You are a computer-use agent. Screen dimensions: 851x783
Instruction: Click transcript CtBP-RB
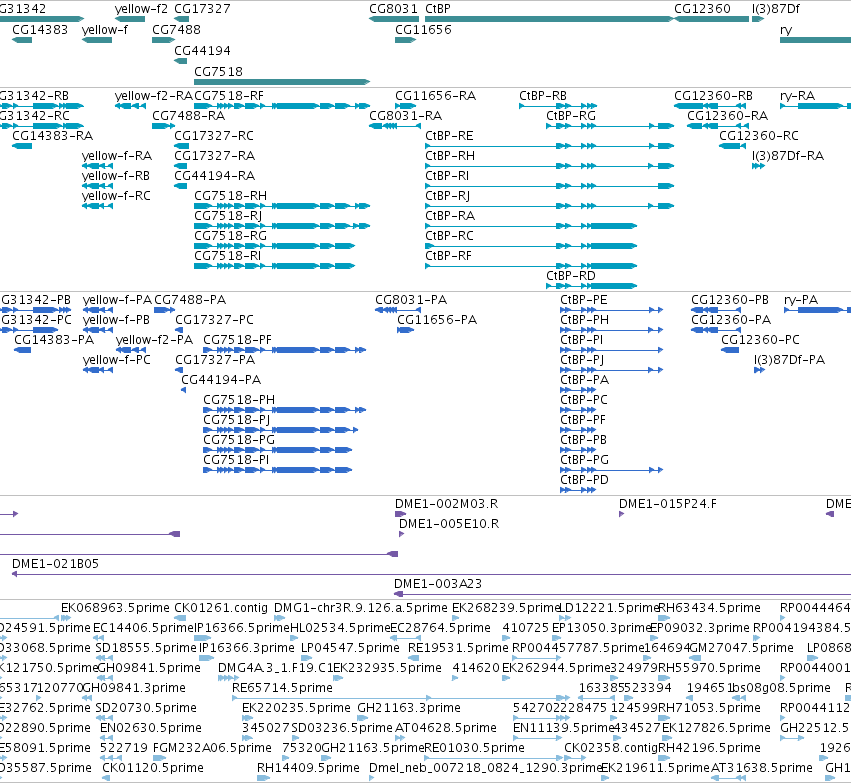pos(543,96)
